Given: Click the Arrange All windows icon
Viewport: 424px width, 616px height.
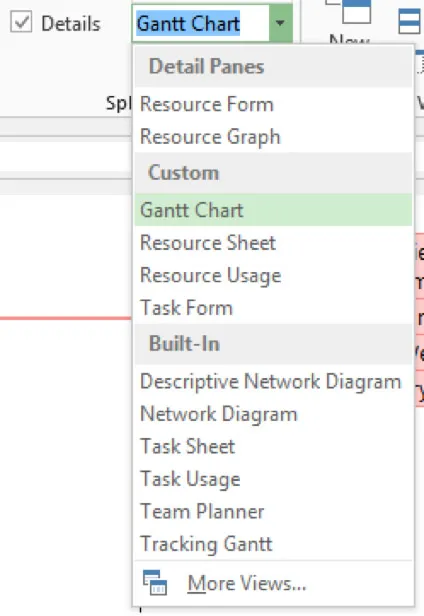Looking at the screenshot, I should tap(410, 22).
